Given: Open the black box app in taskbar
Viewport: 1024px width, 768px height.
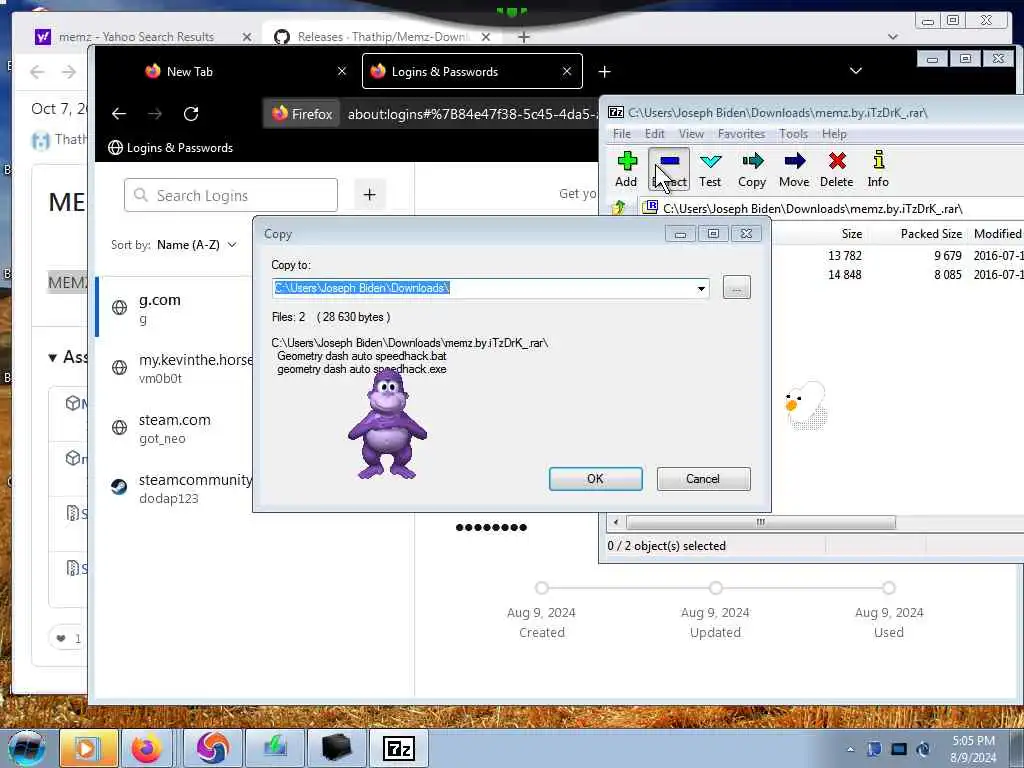Looking at the screenshot, I should tap(337, 748).
